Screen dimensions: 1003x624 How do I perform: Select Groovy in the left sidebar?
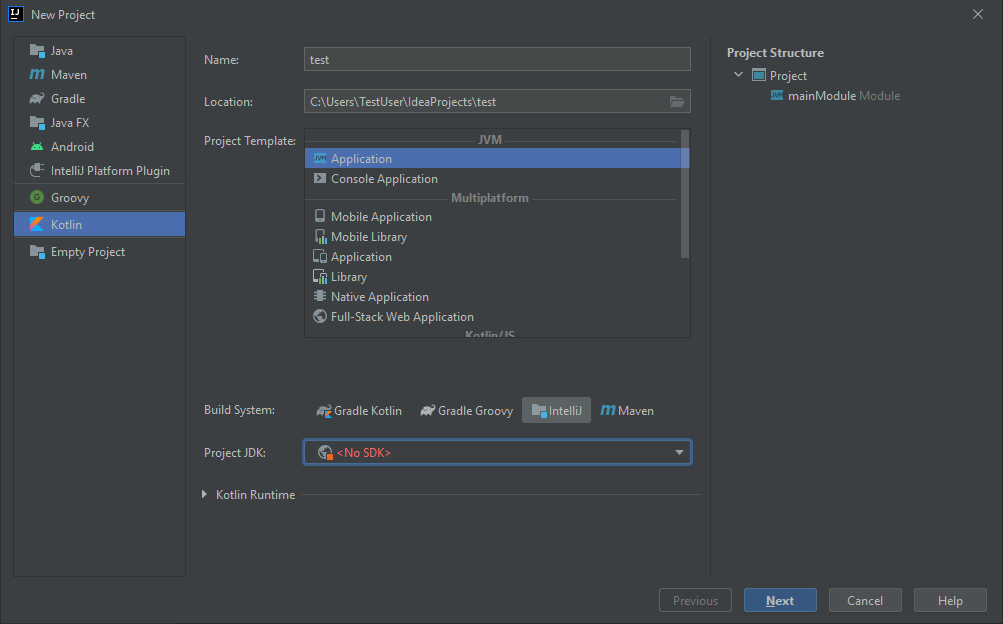[70, 198]
